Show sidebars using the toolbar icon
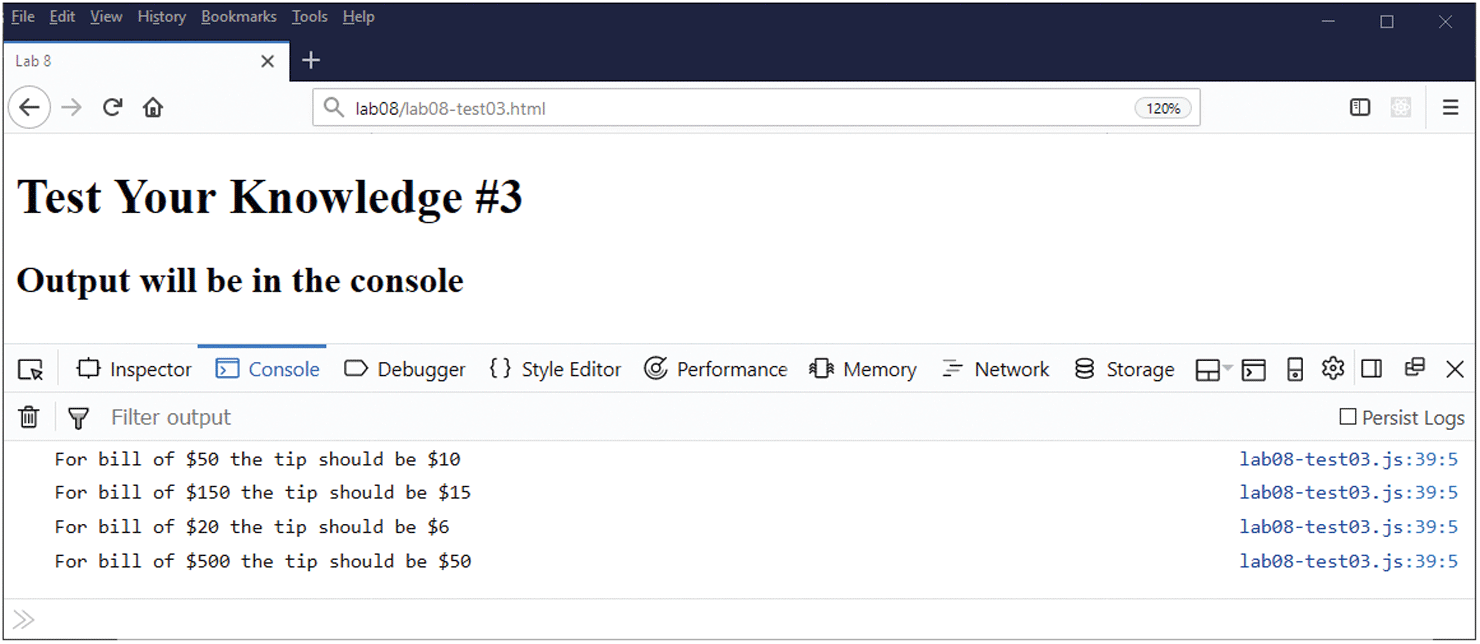Viewport: 1480px width, 644px height. point(1360,108)
